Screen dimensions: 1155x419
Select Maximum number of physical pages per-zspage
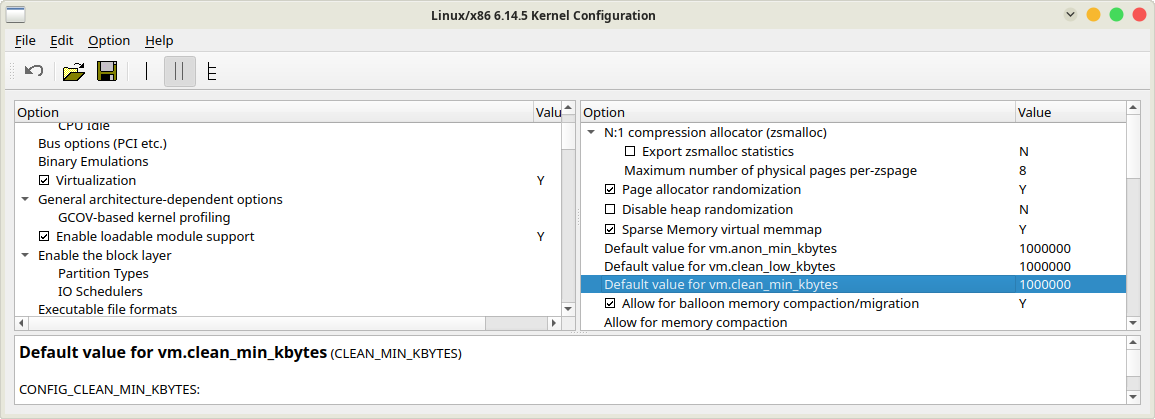pos(770,171)
